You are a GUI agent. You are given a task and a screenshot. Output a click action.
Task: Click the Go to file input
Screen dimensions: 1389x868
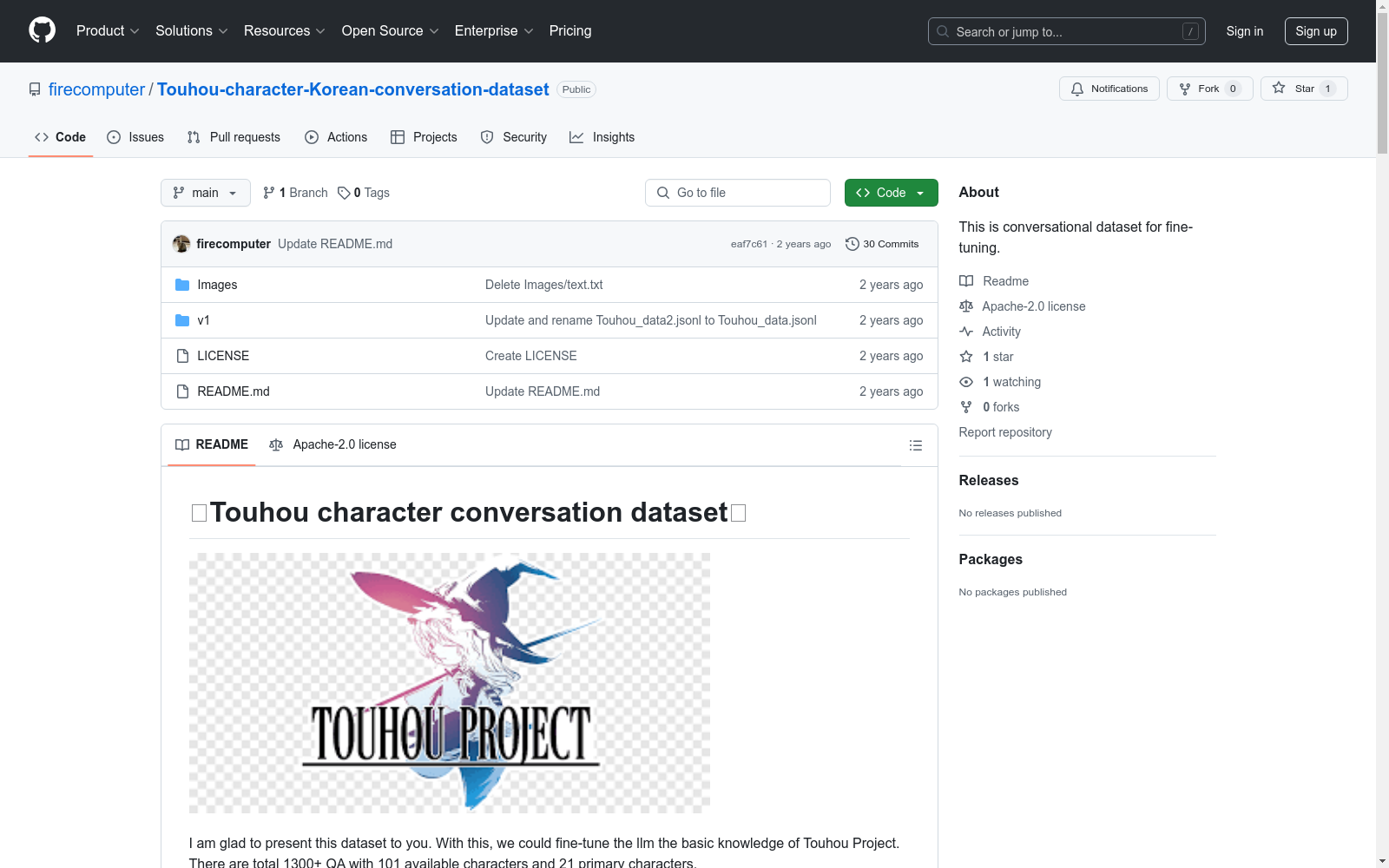pyautogui.click(x=738, y=193)
